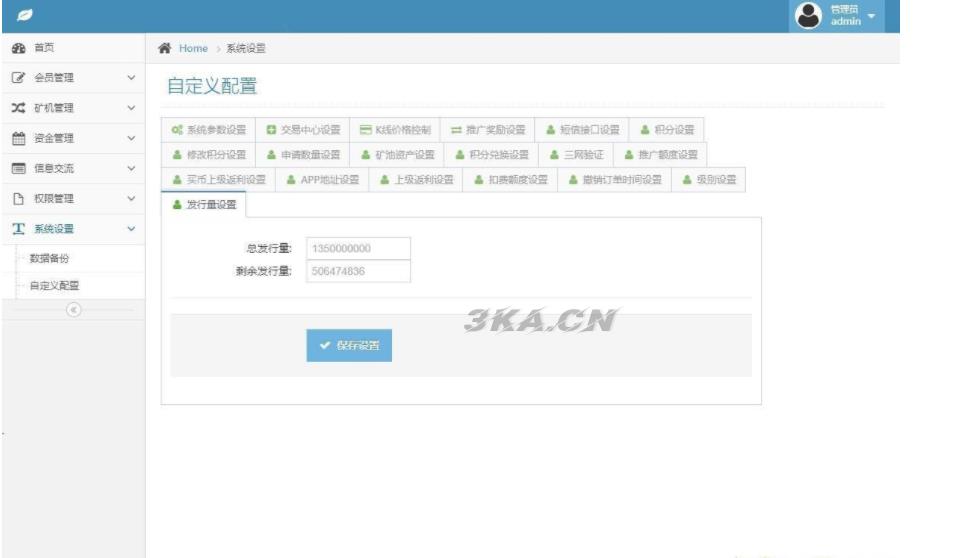Click the 保存设置 save button
954x558 pixels.
pyautogui.click(x=349, y=346)
